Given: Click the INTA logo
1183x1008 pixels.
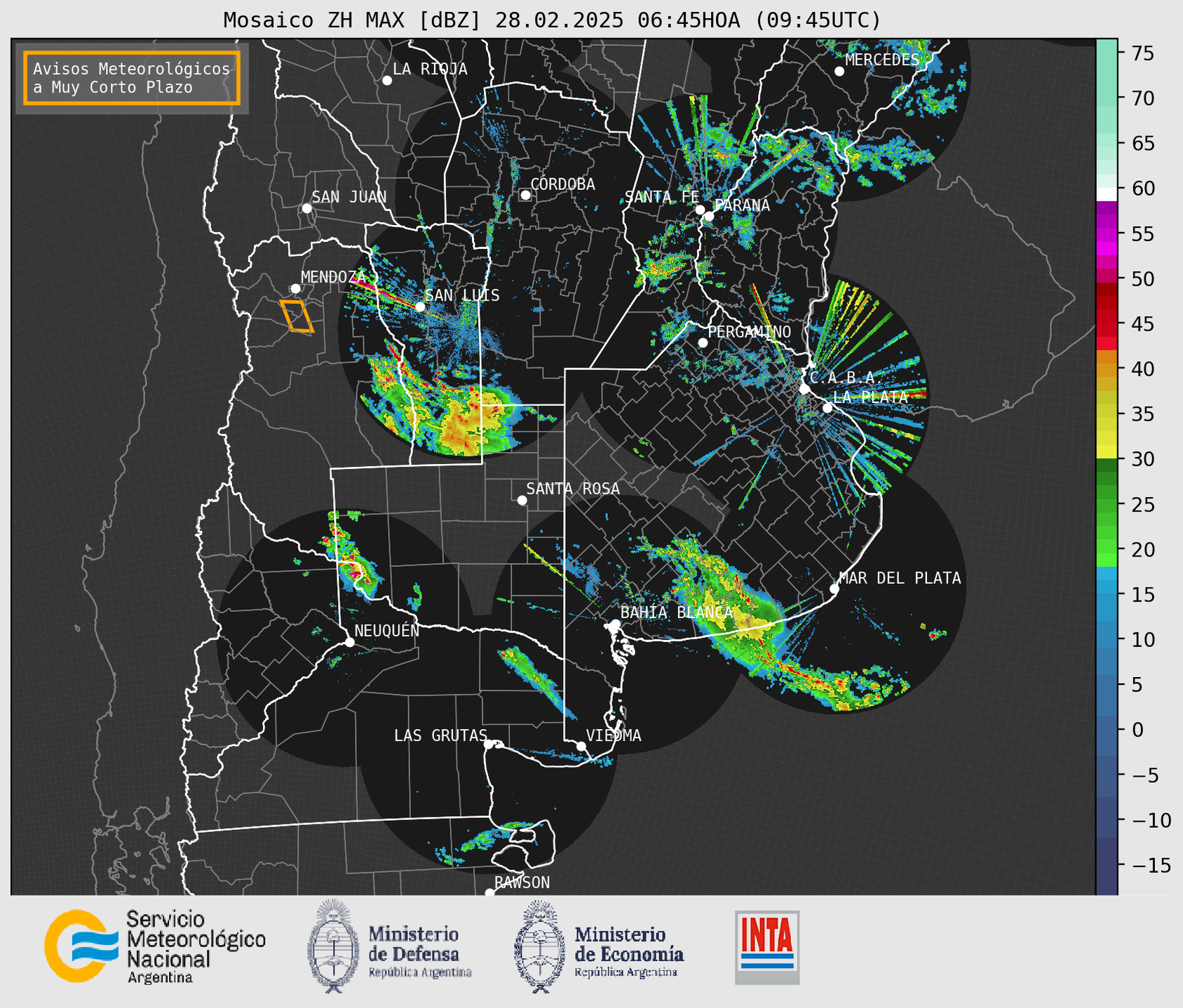Looking at the screenshot, I should pos(767,947).
